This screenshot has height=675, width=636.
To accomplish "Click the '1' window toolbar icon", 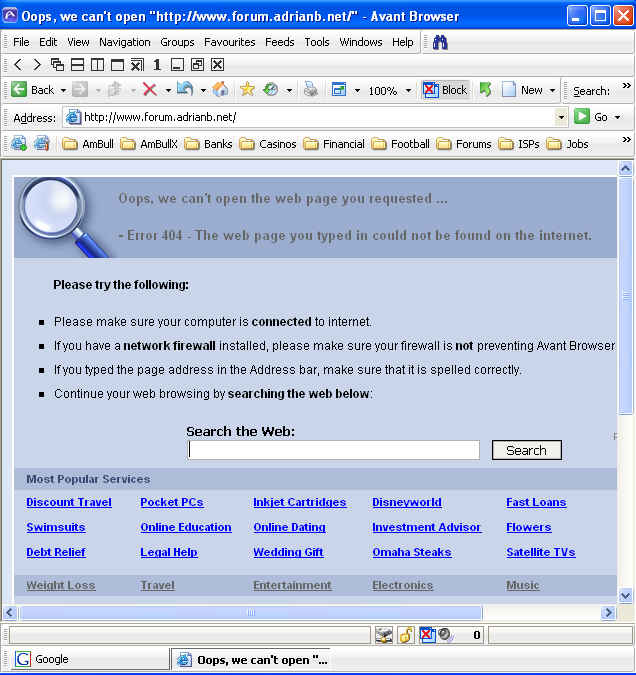I will (157, 65).
